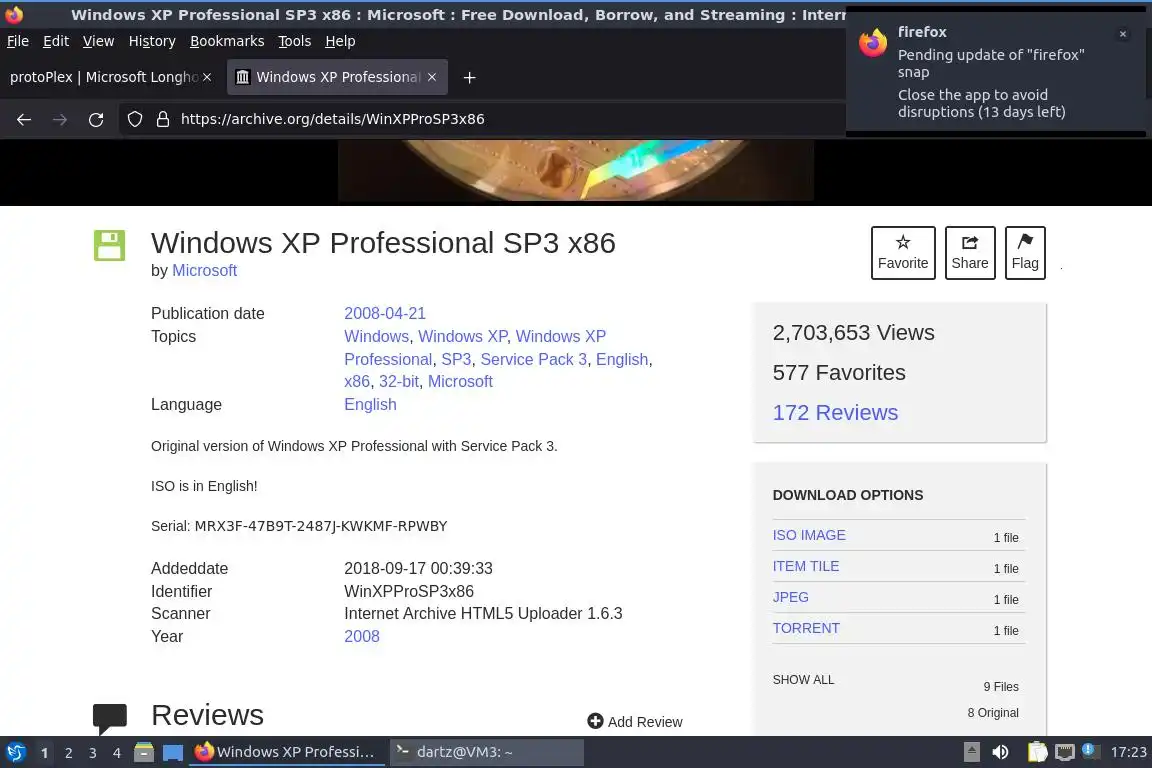The width and height of the screenshot is (1152, 768).
Task: Click the browser back arrow
Action: tap(24, 119)
